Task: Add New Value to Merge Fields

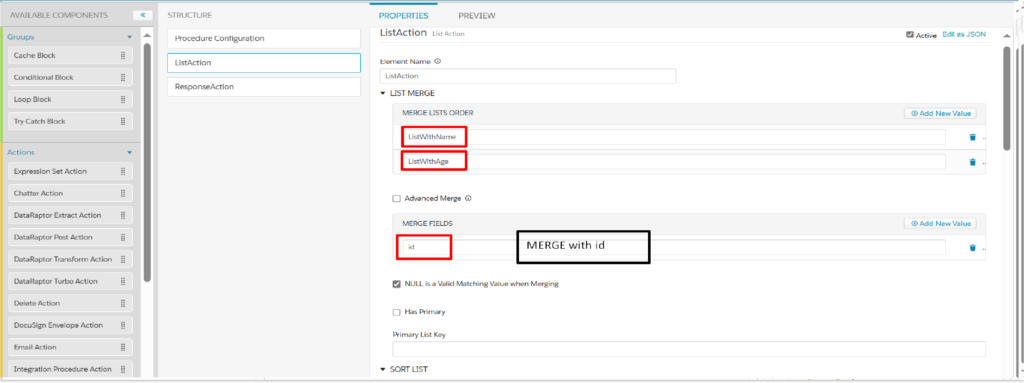Action: 940,224
